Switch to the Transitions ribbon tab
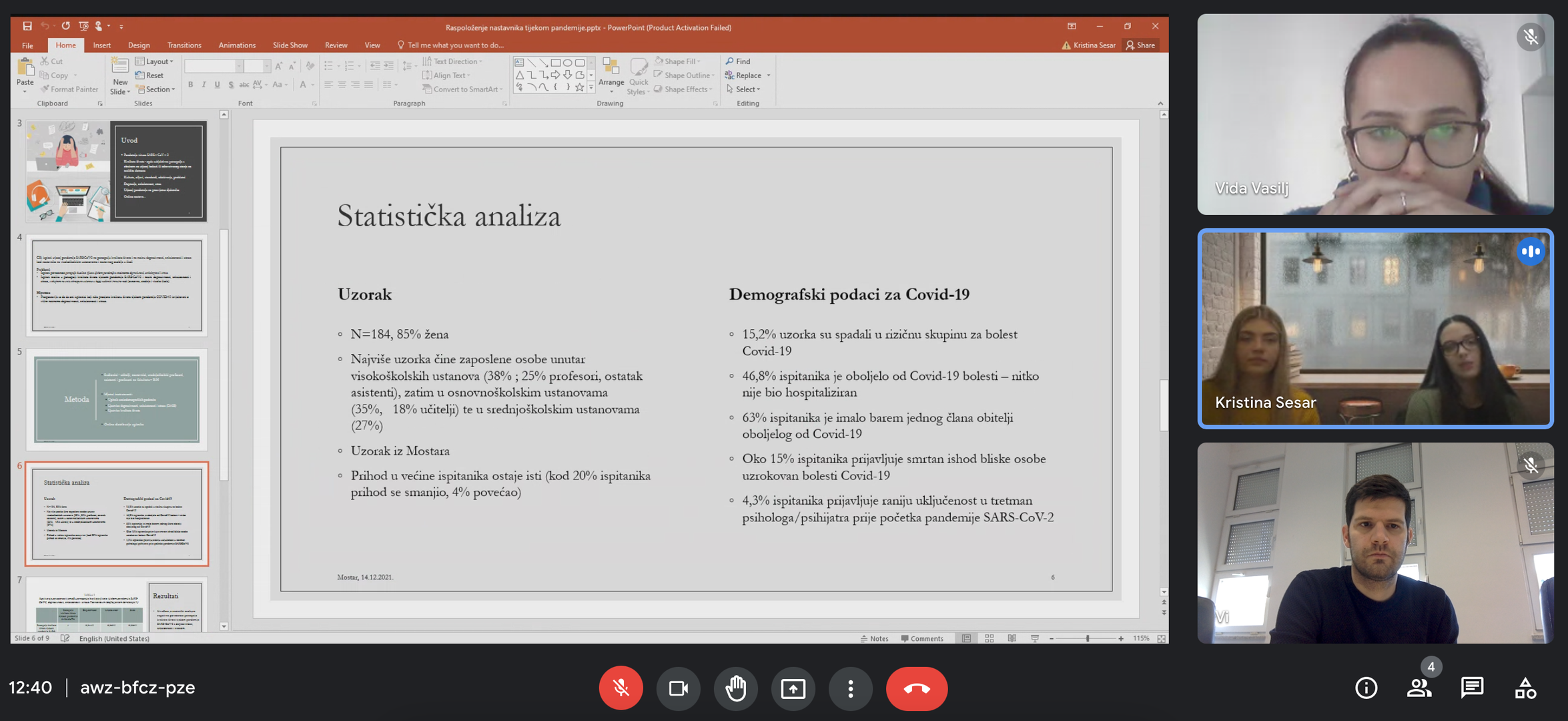 click(x=184, y=45)
